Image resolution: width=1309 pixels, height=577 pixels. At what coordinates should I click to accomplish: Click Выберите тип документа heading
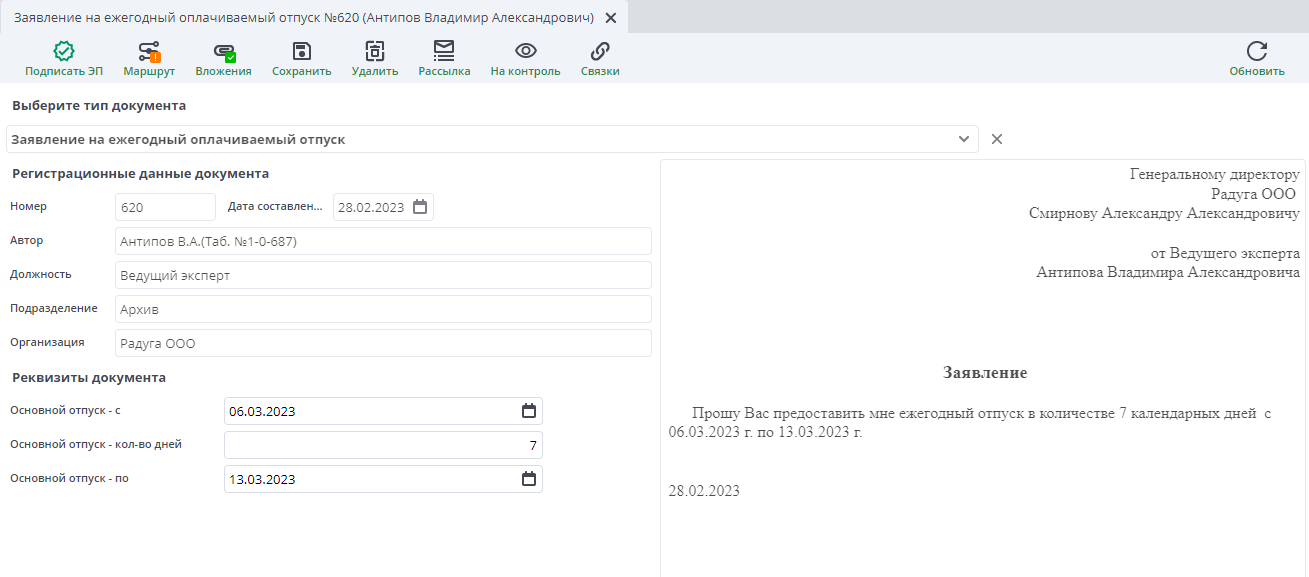99,105
